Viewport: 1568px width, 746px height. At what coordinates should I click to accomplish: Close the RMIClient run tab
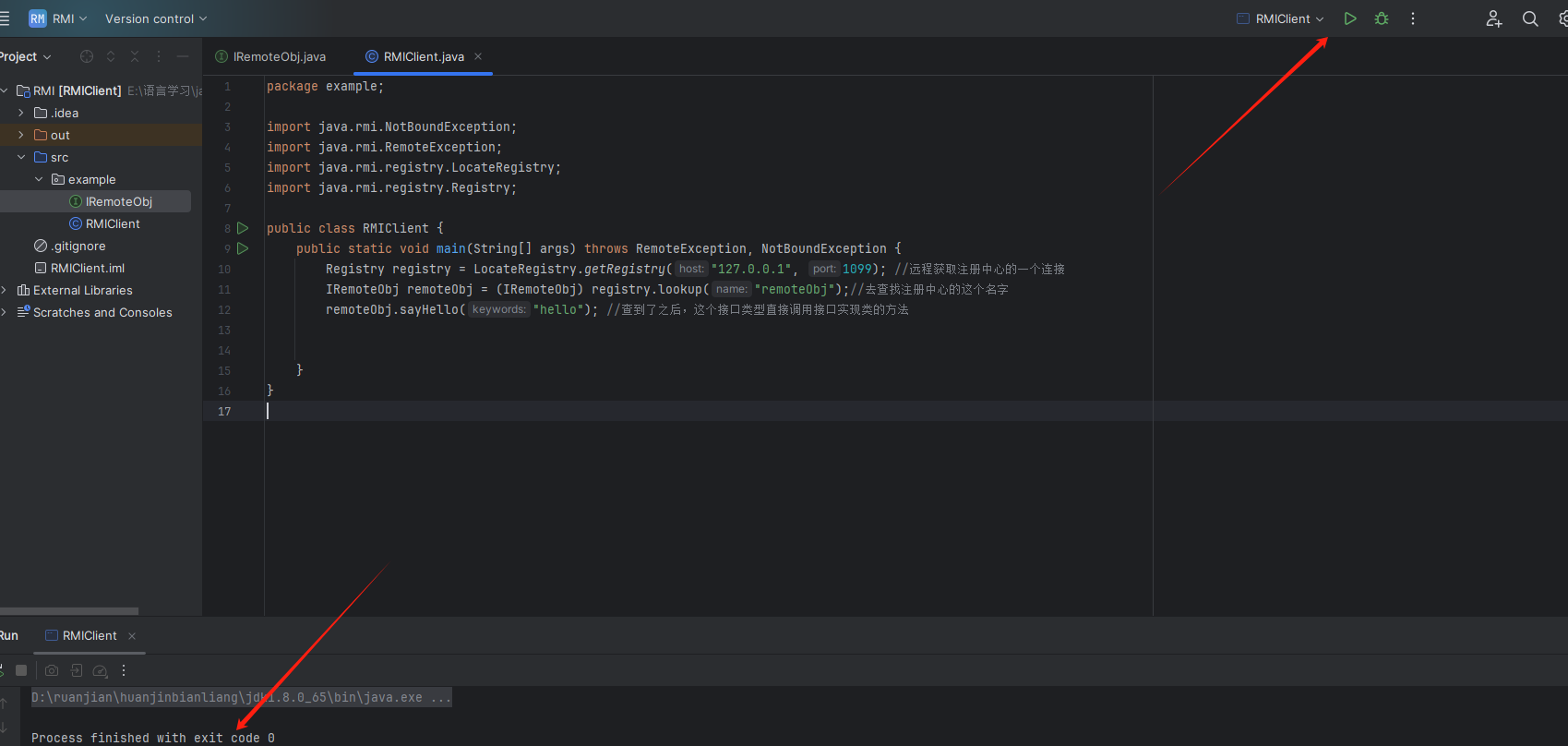coord(132,636)
